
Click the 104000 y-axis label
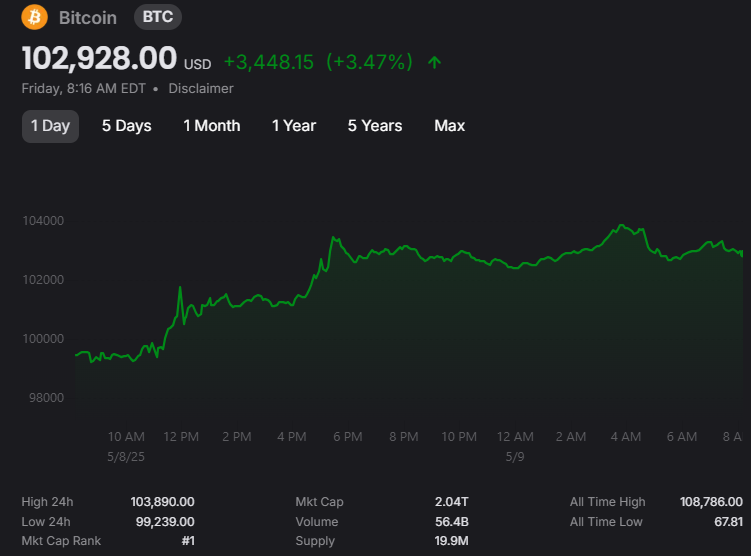(43, 221)
